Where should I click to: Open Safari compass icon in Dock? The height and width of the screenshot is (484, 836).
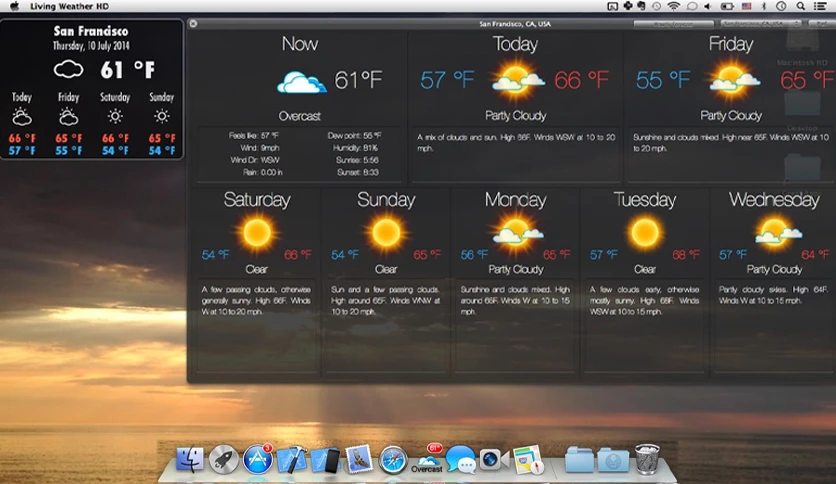pyautogui.click(x=393, y=459)
